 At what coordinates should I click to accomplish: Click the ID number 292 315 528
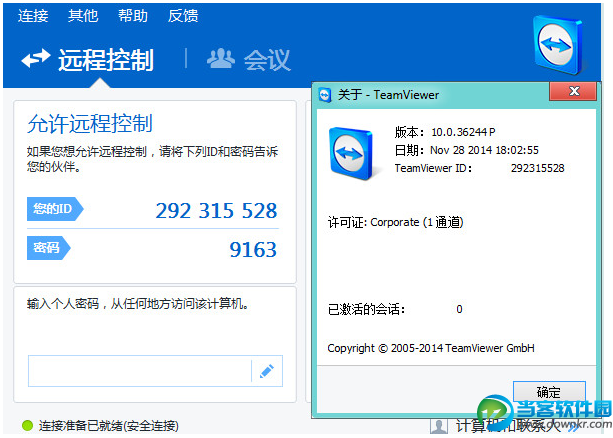pos(216,211)
